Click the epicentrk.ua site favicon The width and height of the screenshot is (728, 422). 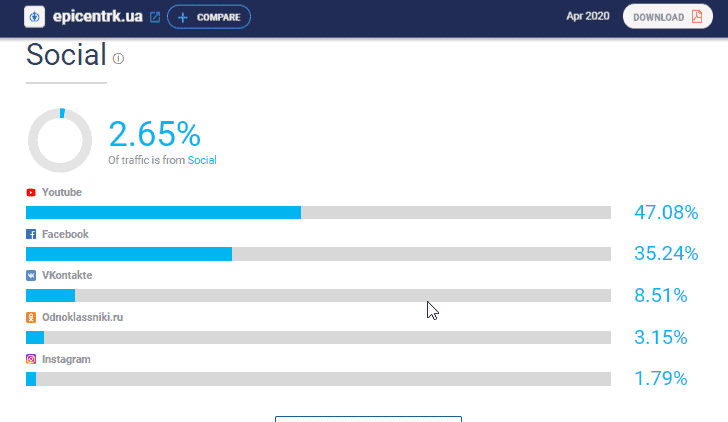click(x=37, y=17)
